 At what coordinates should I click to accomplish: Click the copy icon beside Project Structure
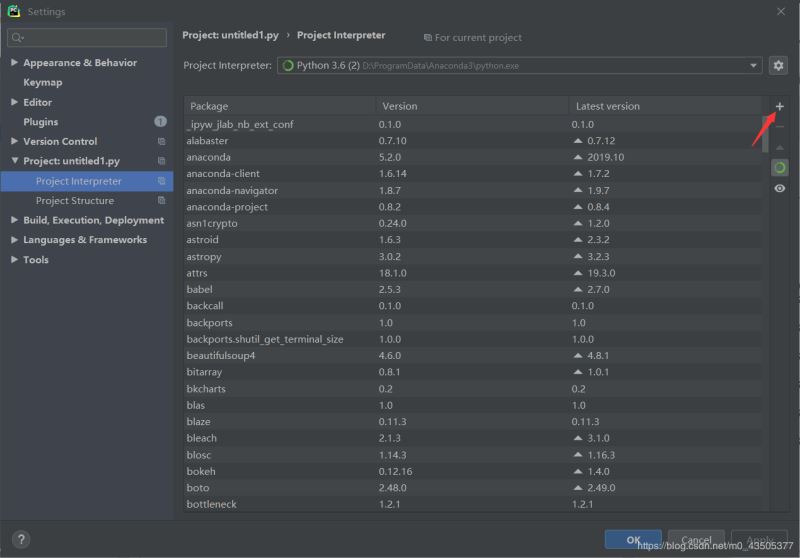pos(161,200)
